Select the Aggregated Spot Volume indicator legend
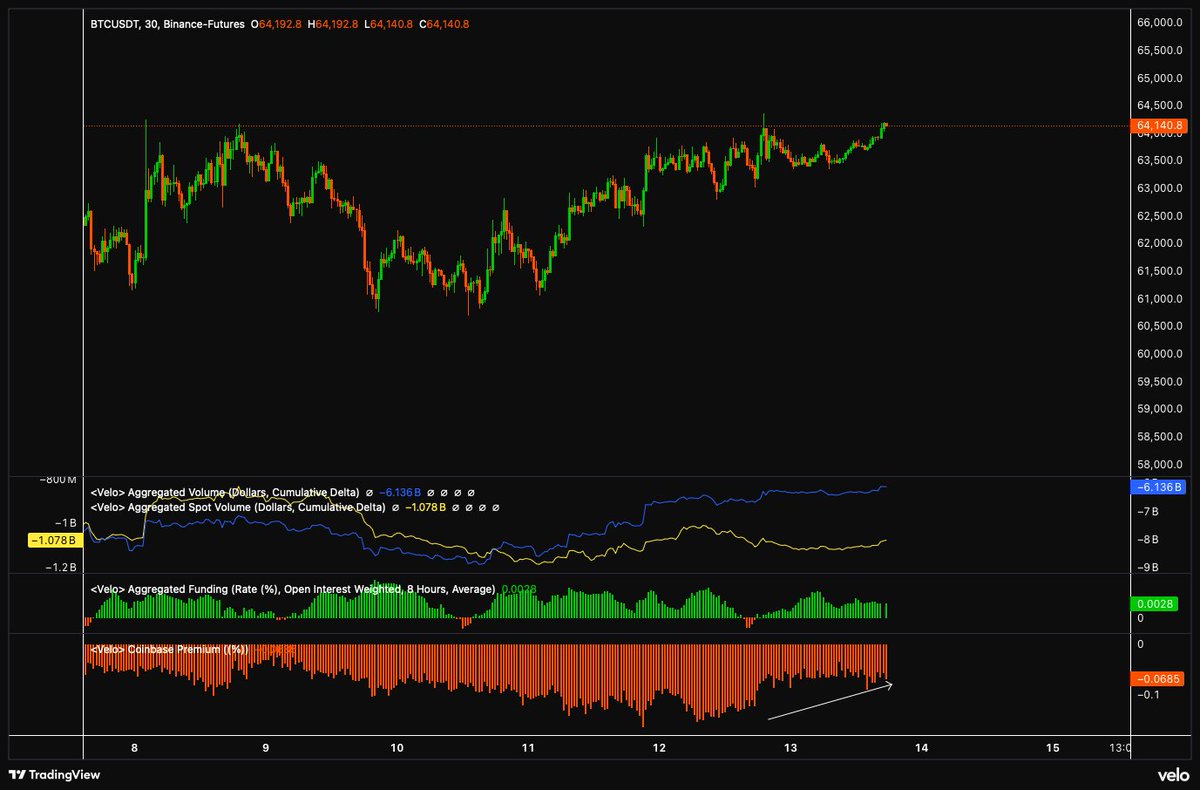Viewport: 1200px width, 790px height. point(238,507)
